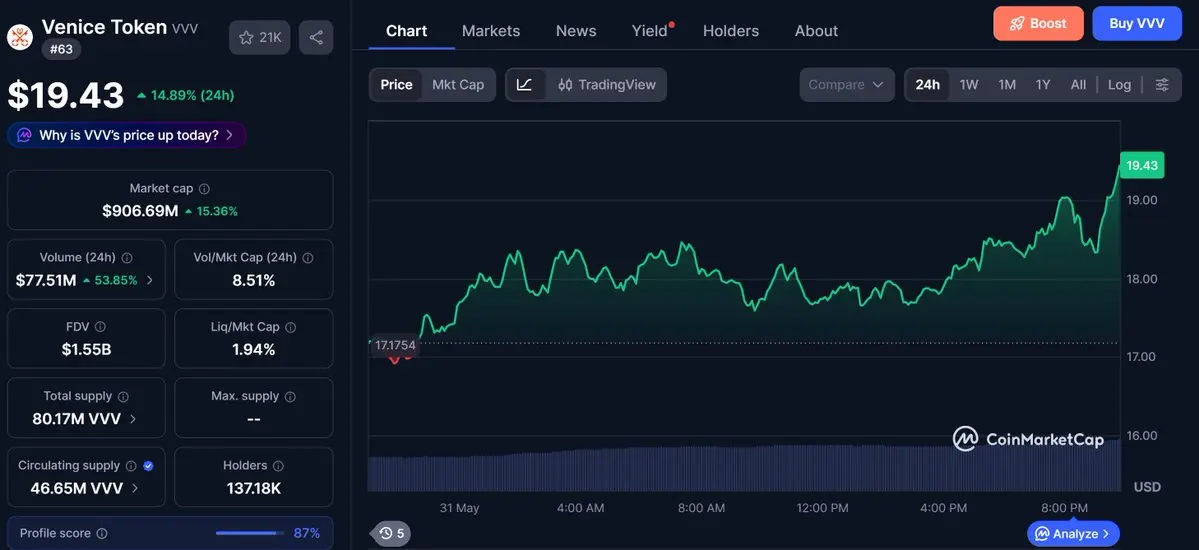Click the 1.94% Liq/Mkt Cap value
The image size is (1199, 550).
[254, 350]
